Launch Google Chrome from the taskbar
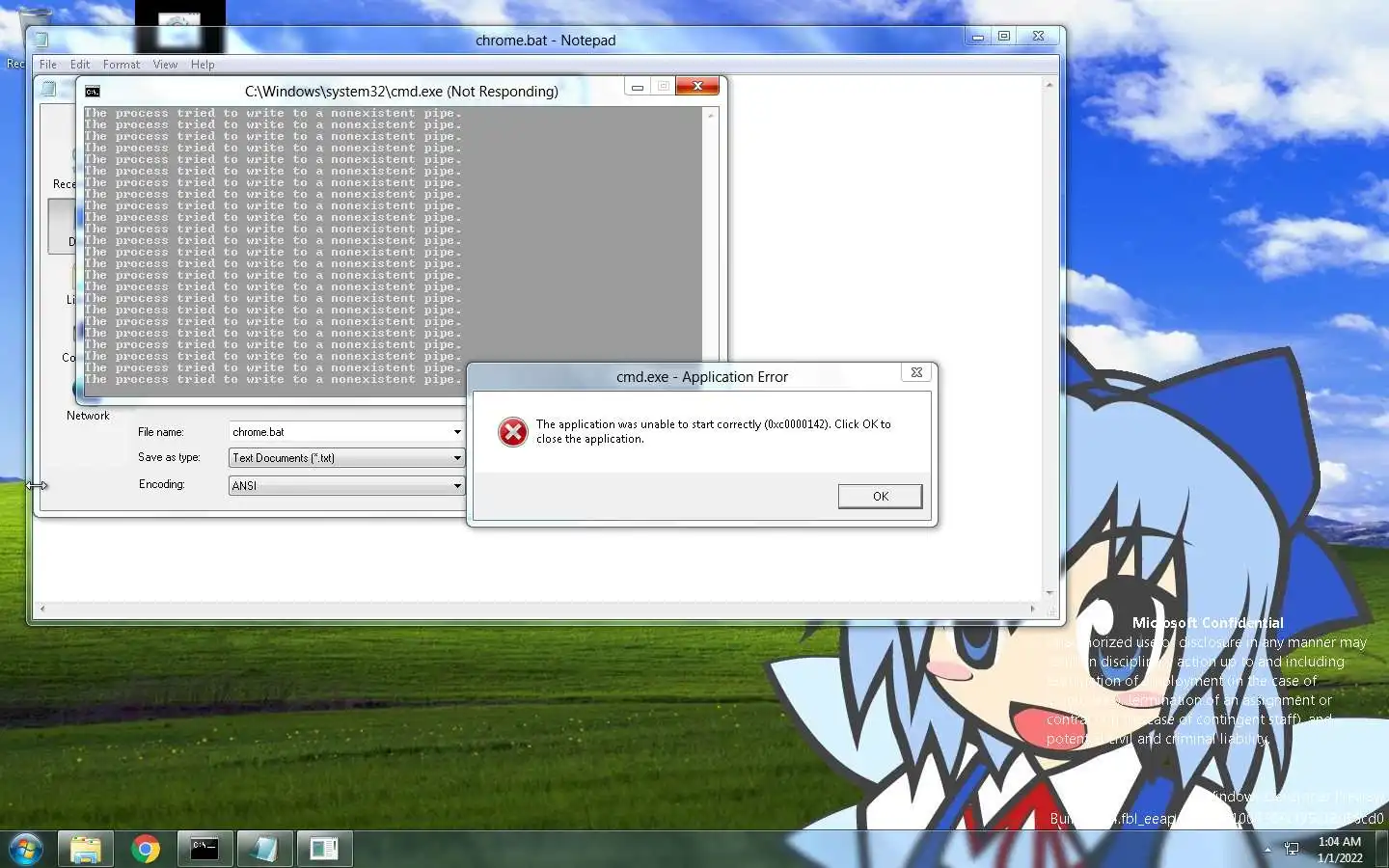 [146, 850]
